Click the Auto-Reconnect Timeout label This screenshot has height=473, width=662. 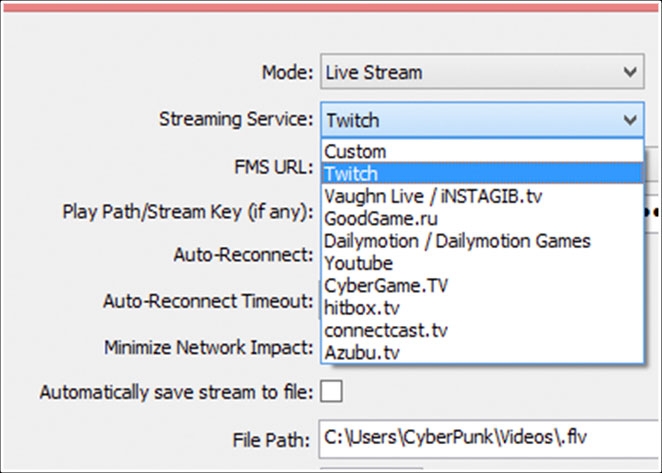click(208, 300)
